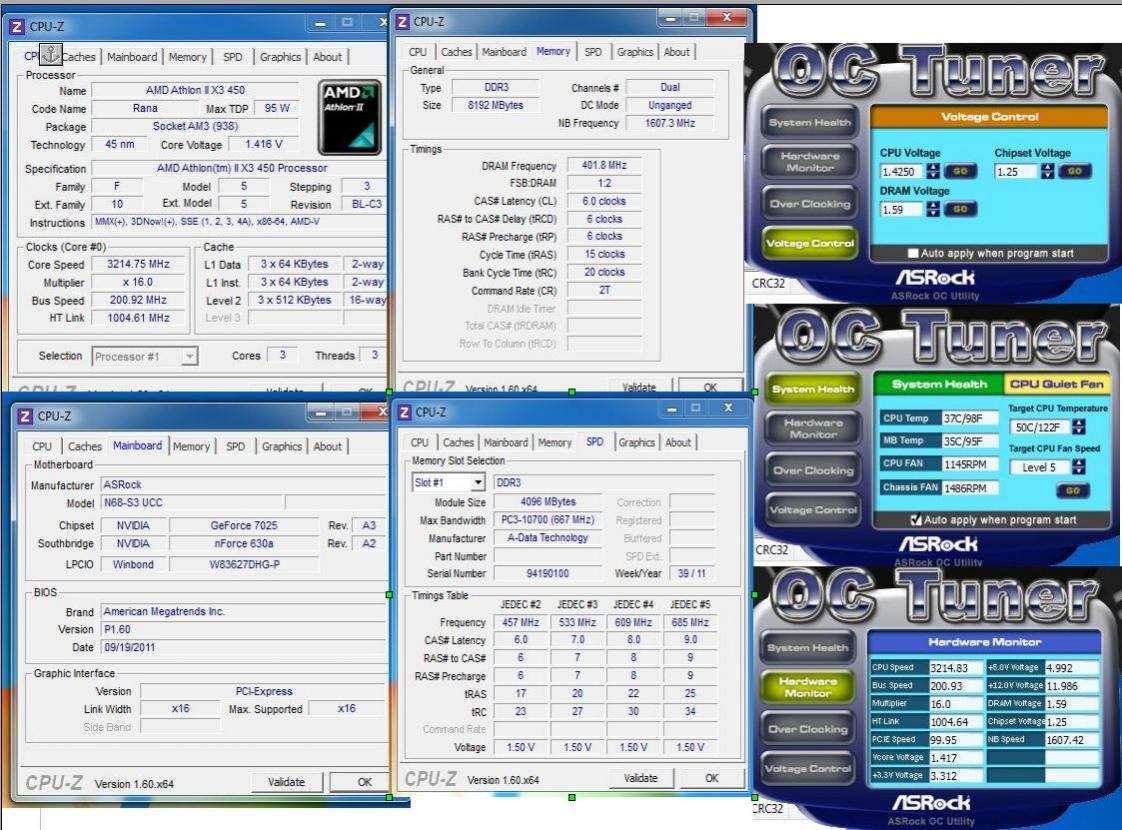Select the System Health tab header

[939, 384]
